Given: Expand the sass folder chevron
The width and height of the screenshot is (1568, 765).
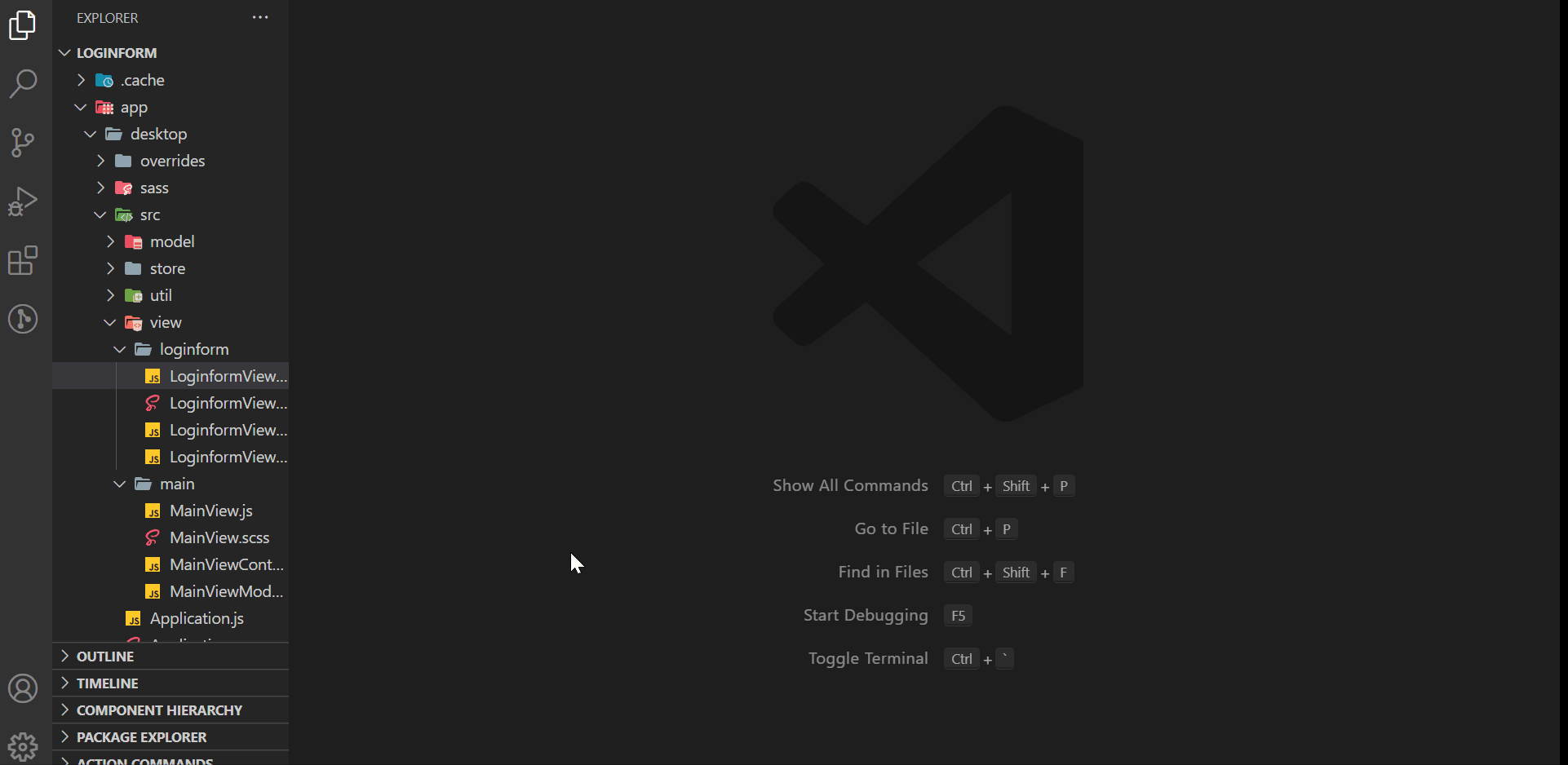Looking at the screenshot, I should [x=100, y=188].
